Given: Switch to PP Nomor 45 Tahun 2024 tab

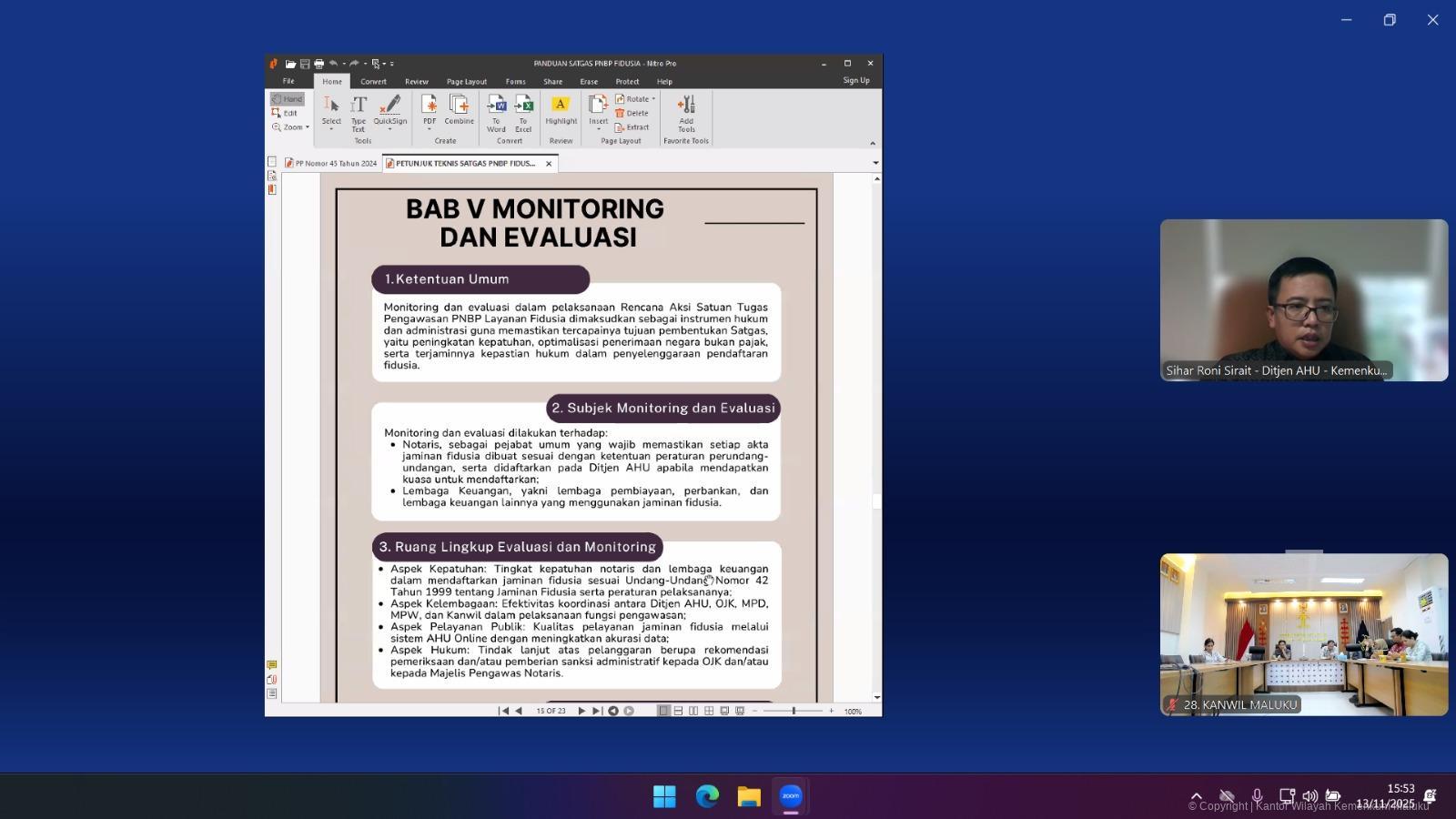Looking at the screenshot, I should pos(331,164).
